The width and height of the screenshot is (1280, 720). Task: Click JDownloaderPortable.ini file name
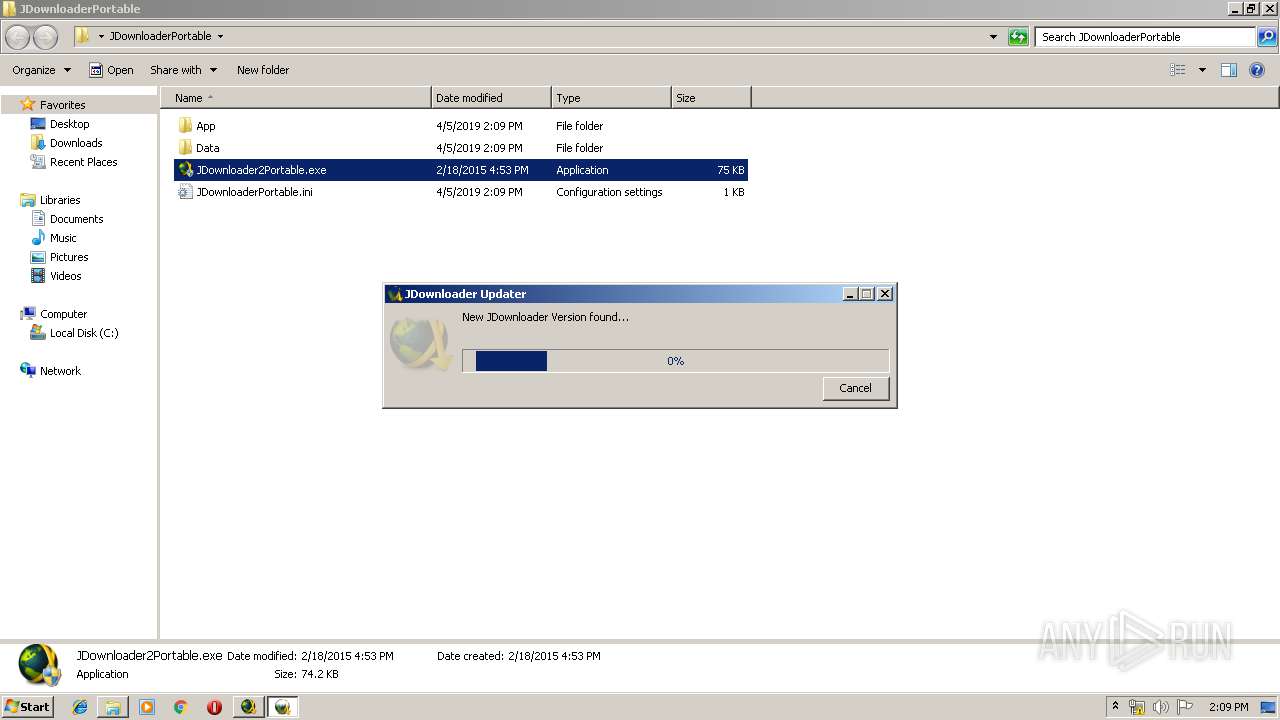[x=254, y=192]
